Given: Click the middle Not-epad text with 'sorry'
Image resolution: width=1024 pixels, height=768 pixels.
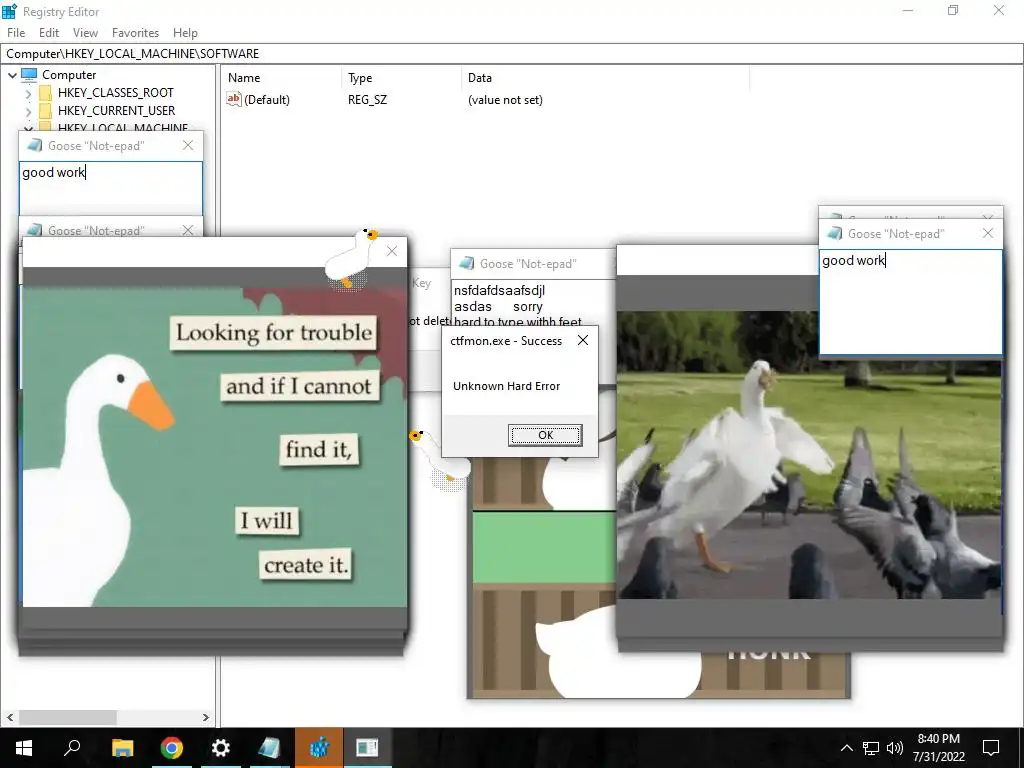Looking at the screenshot, I should 528,306.
